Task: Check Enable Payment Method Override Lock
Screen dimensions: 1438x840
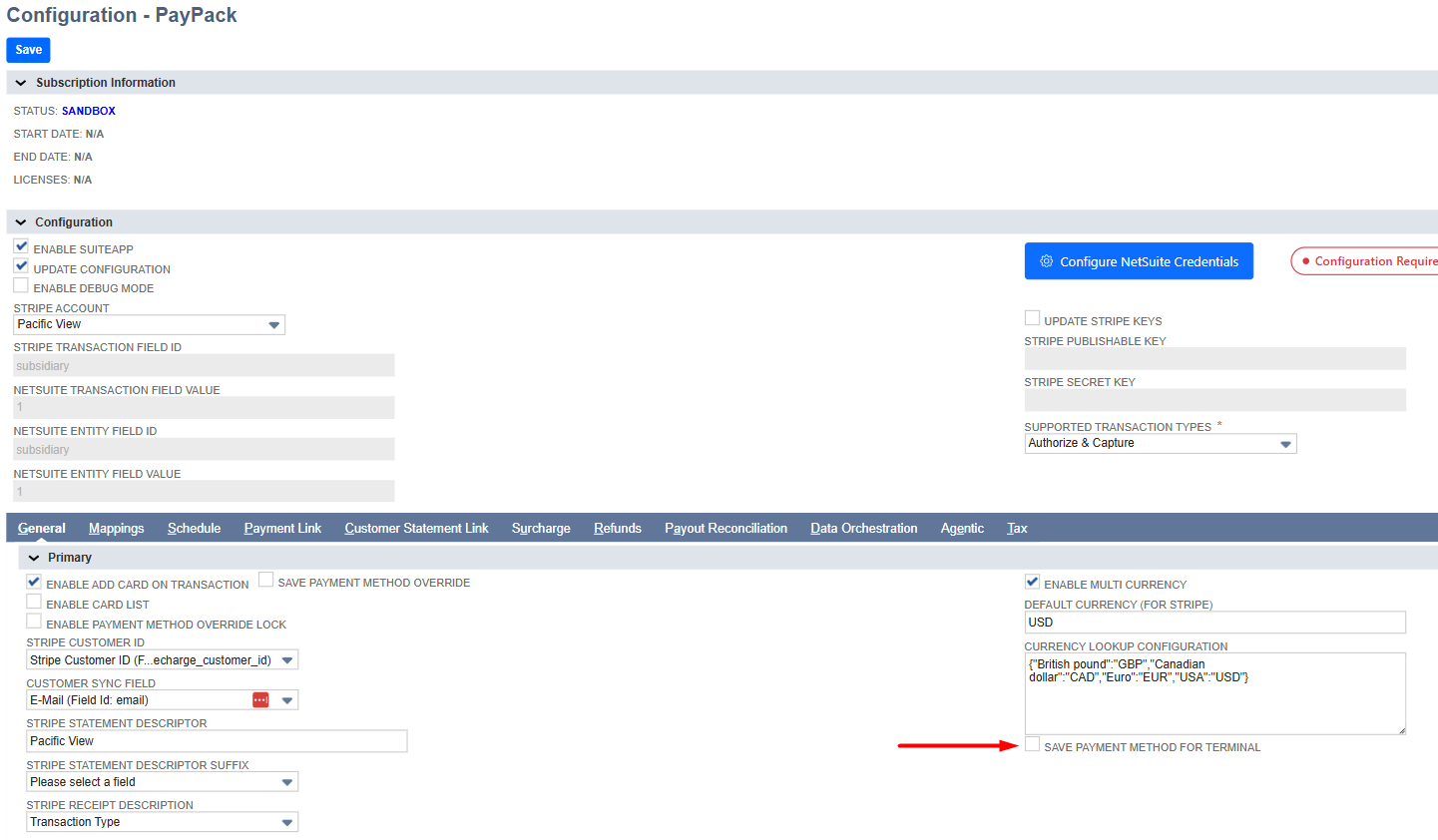Action: pos(34,622)
